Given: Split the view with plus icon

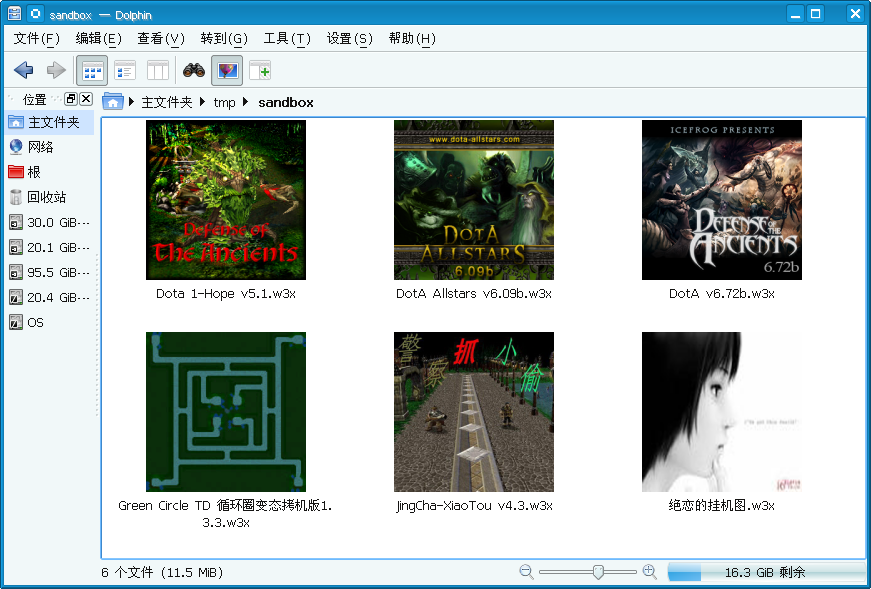Looking at the screenshot, I should tap(260, 71).
